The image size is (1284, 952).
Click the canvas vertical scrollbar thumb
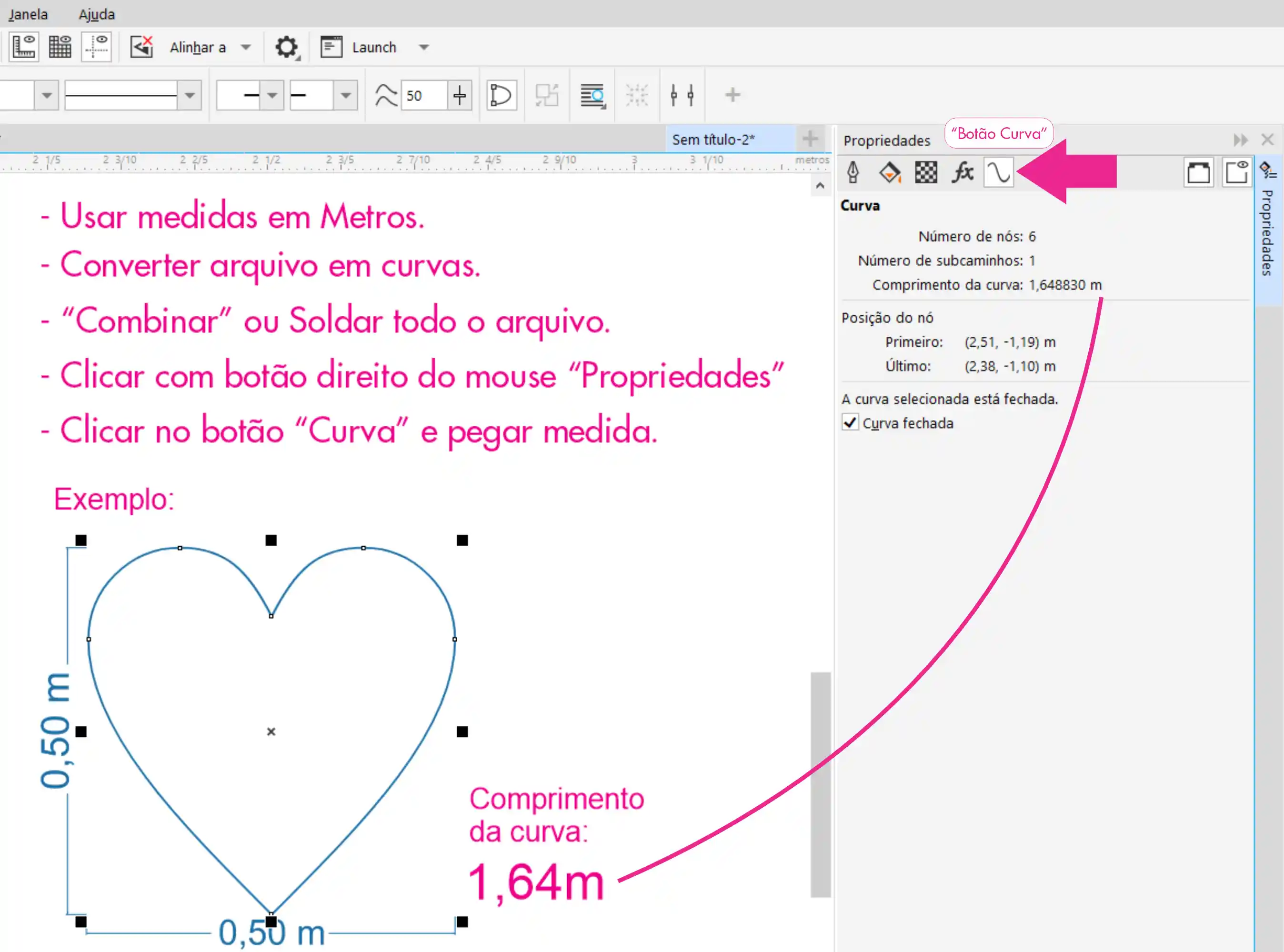tap(820, 784)
